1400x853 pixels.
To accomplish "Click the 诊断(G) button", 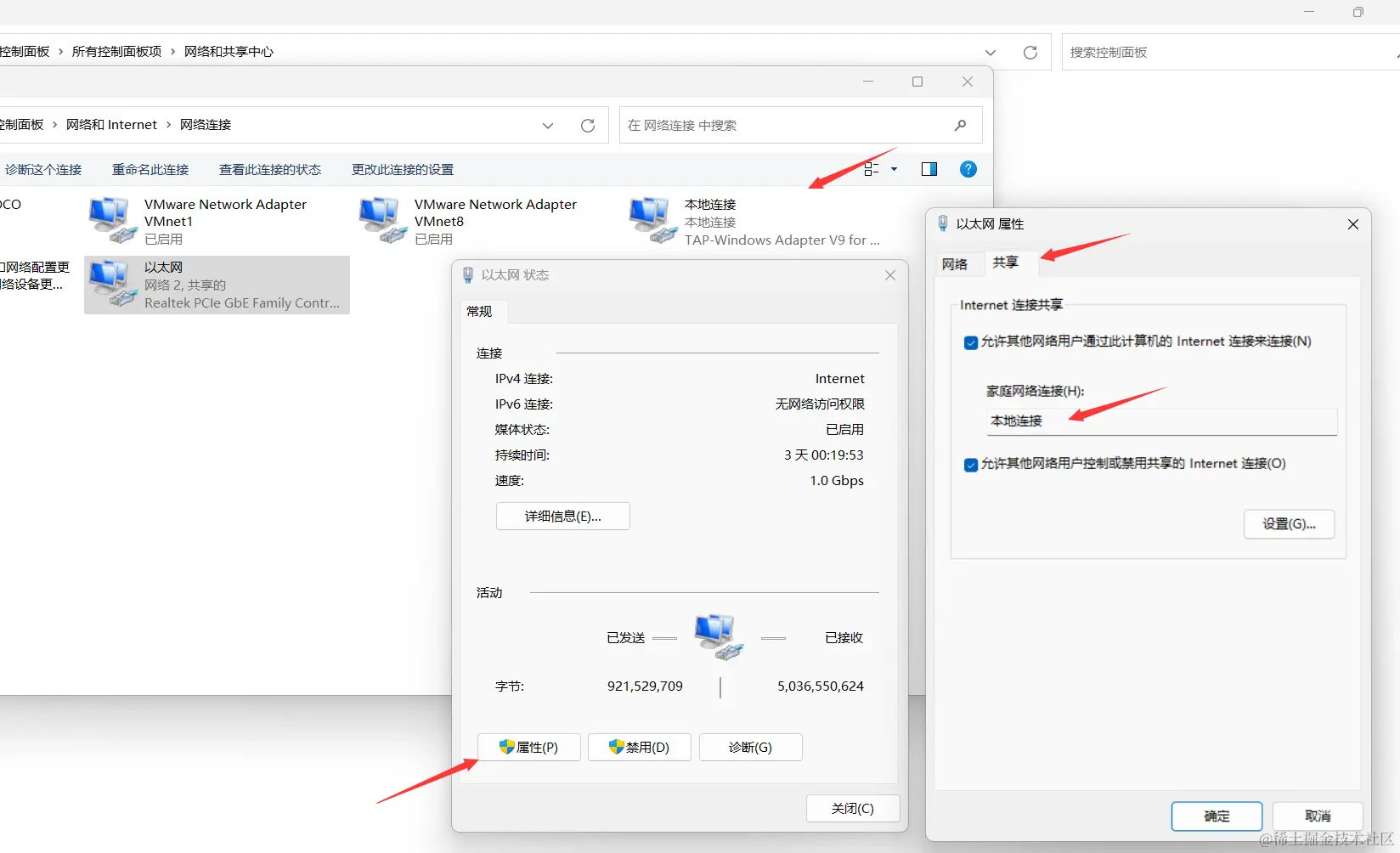I will click(751, 748).
